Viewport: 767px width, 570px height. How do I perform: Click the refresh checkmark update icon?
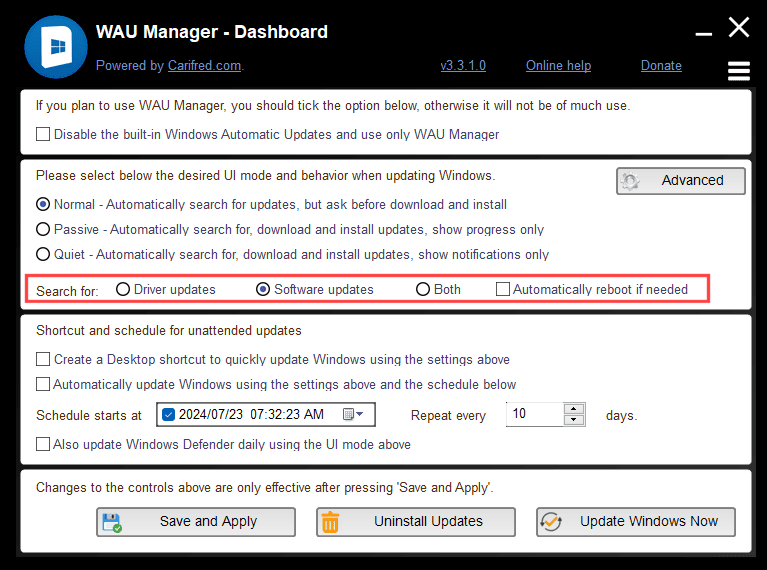pyautogui.click(x=551, y=522)
